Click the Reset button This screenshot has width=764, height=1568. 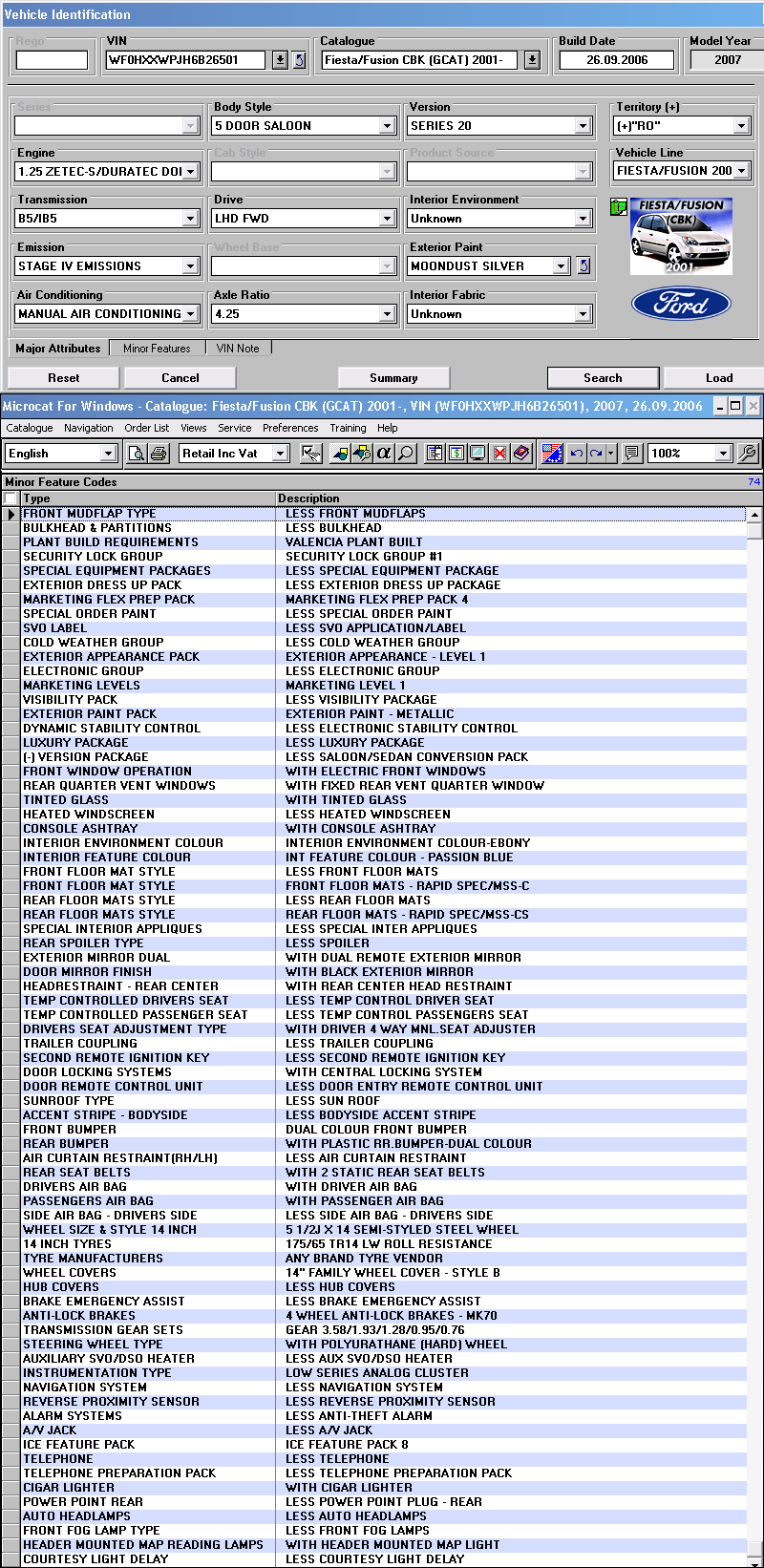(x=64, y=378)
